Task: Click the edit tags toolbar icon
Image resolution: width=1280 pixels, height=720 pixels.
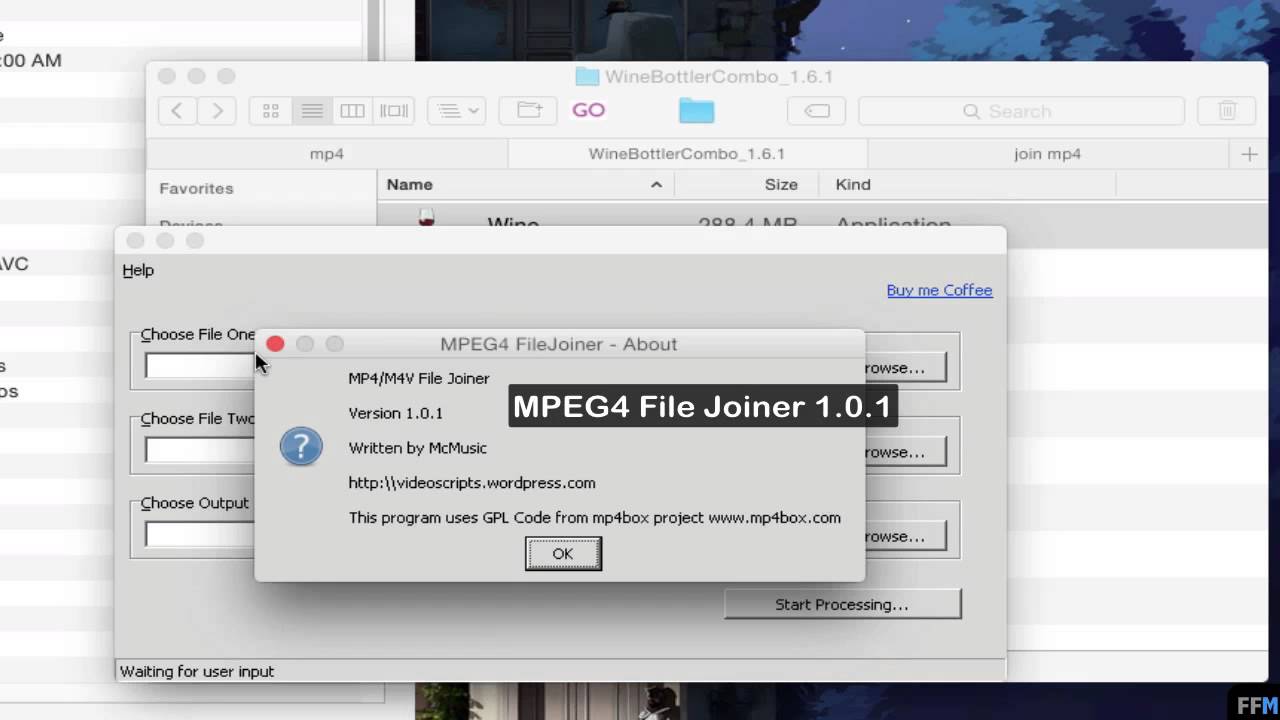Action: 817,111
